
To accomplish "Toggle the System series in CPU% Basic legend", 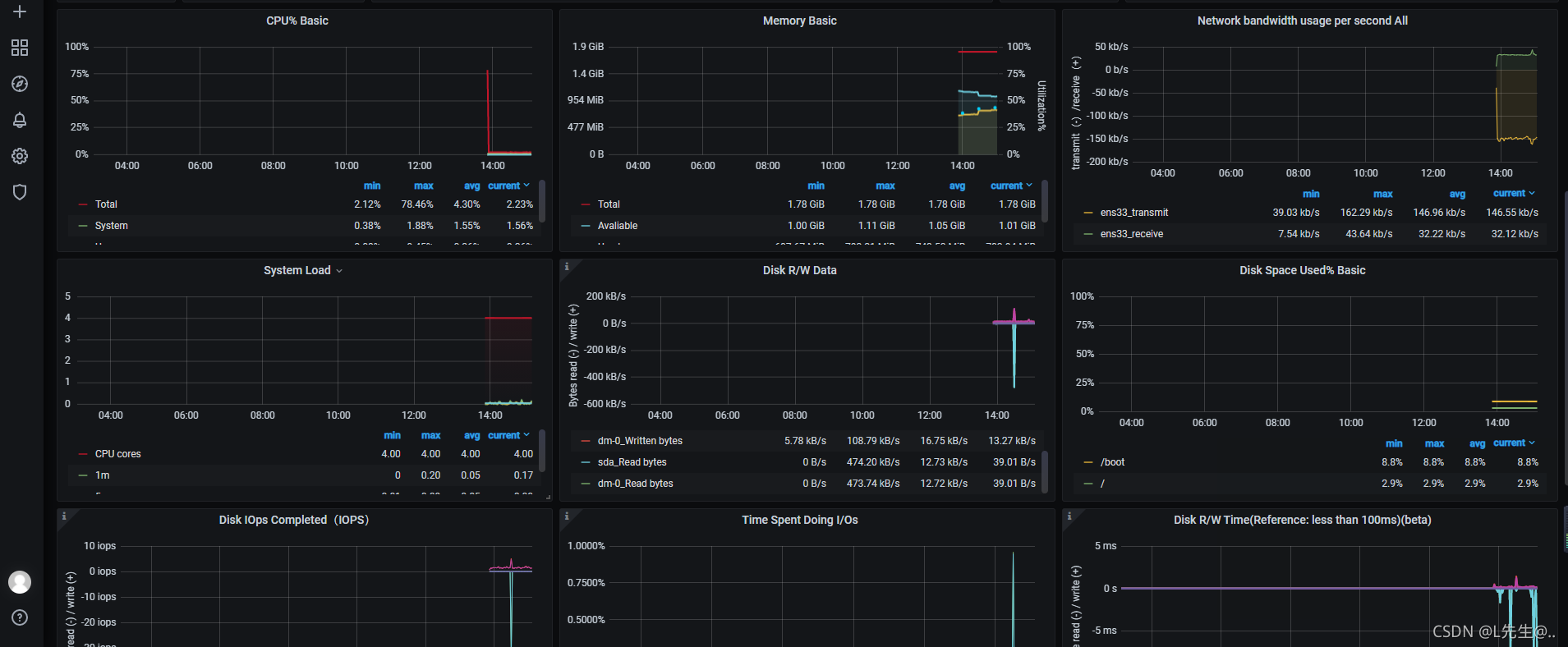I will 111,226.
